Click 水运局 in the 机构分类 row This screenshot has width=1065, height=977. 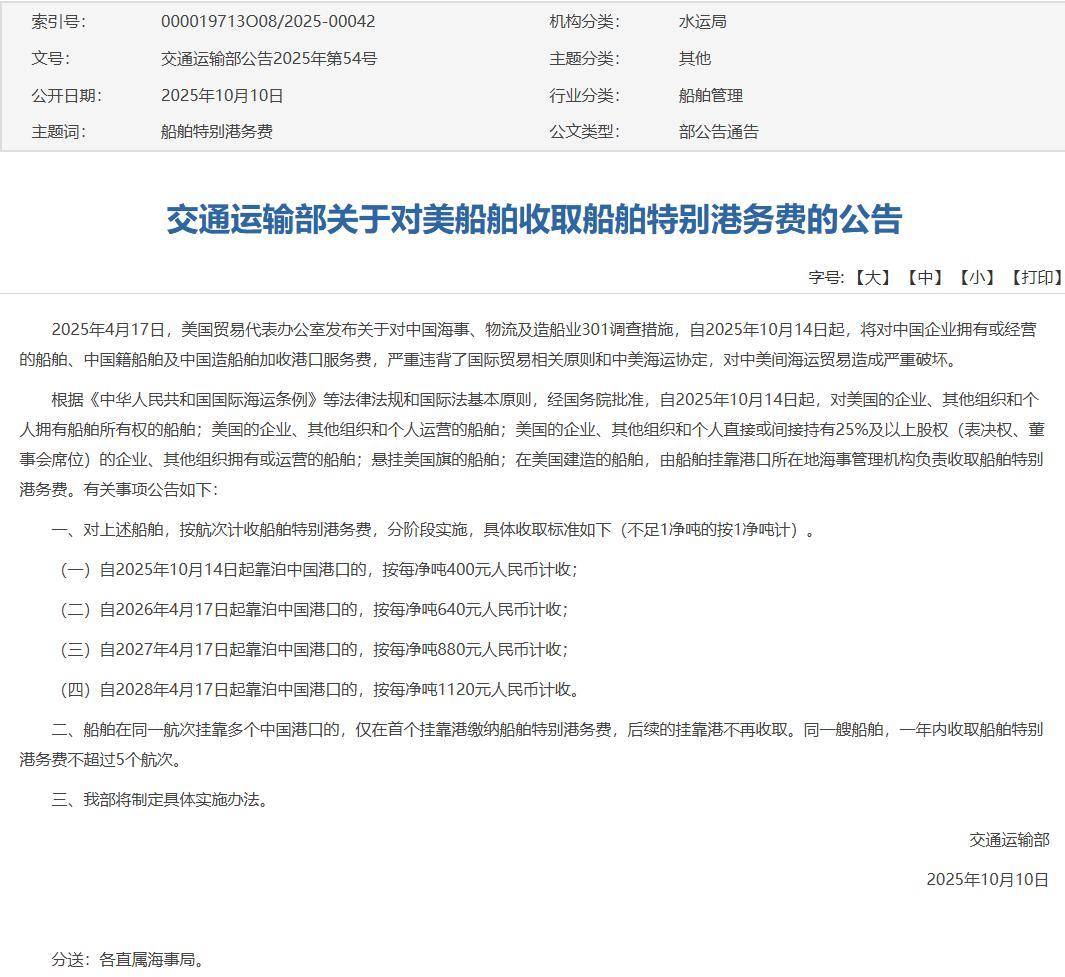702,21
